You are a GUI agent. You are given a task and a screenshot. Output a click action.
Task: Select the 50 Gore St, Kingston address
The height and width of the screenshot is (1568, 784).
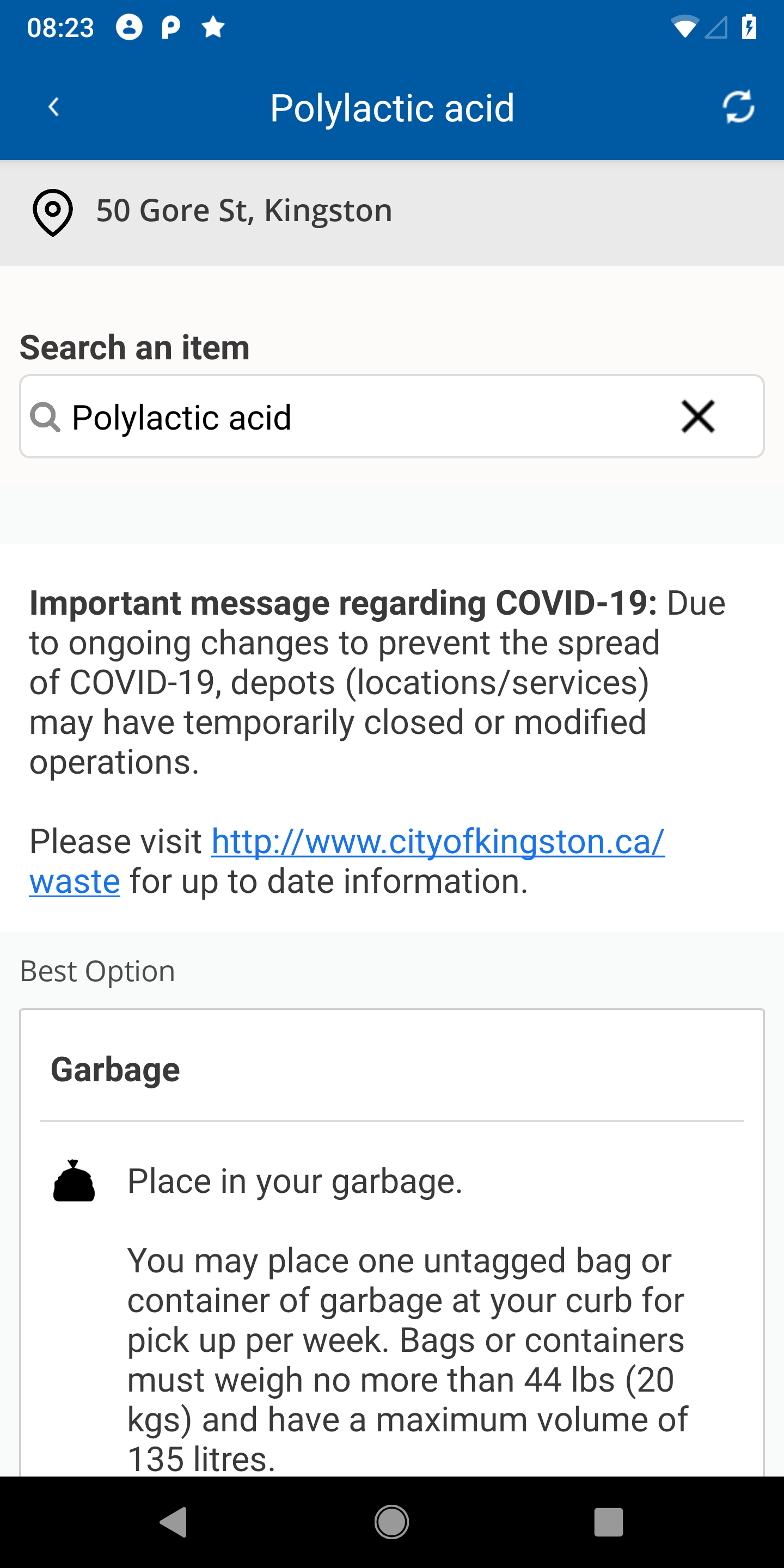(244, 211)
